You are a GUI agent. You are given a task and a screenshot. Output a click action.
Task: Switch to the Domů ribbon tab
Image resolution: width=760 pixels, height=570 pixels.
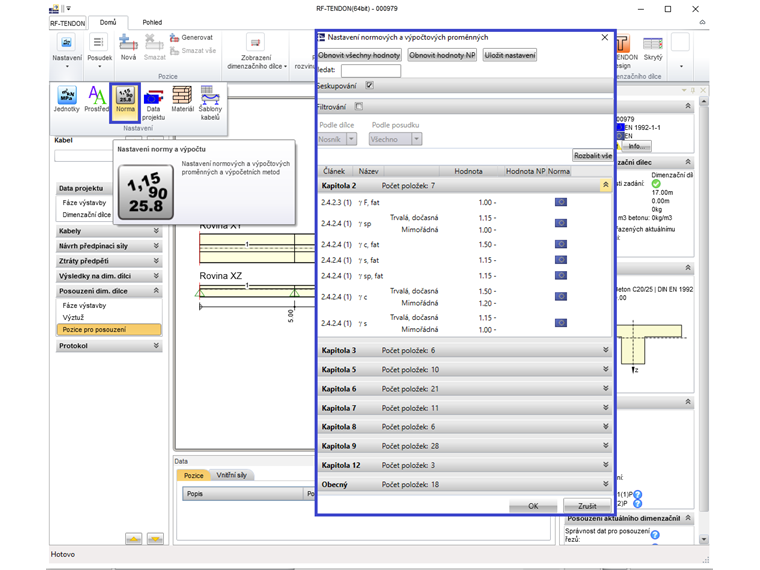[x=108, y=22]
